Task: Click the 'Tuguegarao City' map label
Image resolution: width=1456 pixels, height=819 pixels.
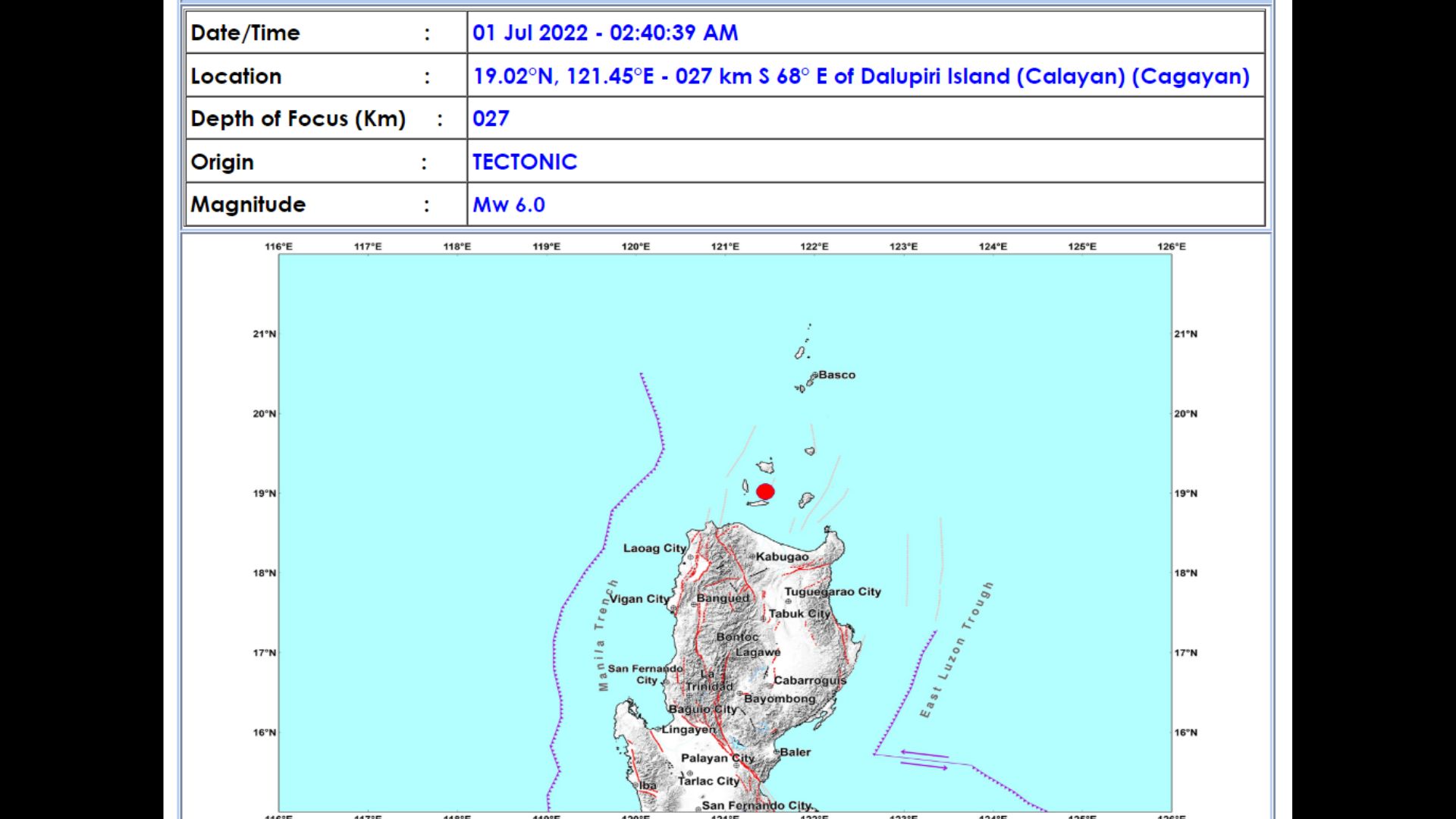Action: coord(833,591)
